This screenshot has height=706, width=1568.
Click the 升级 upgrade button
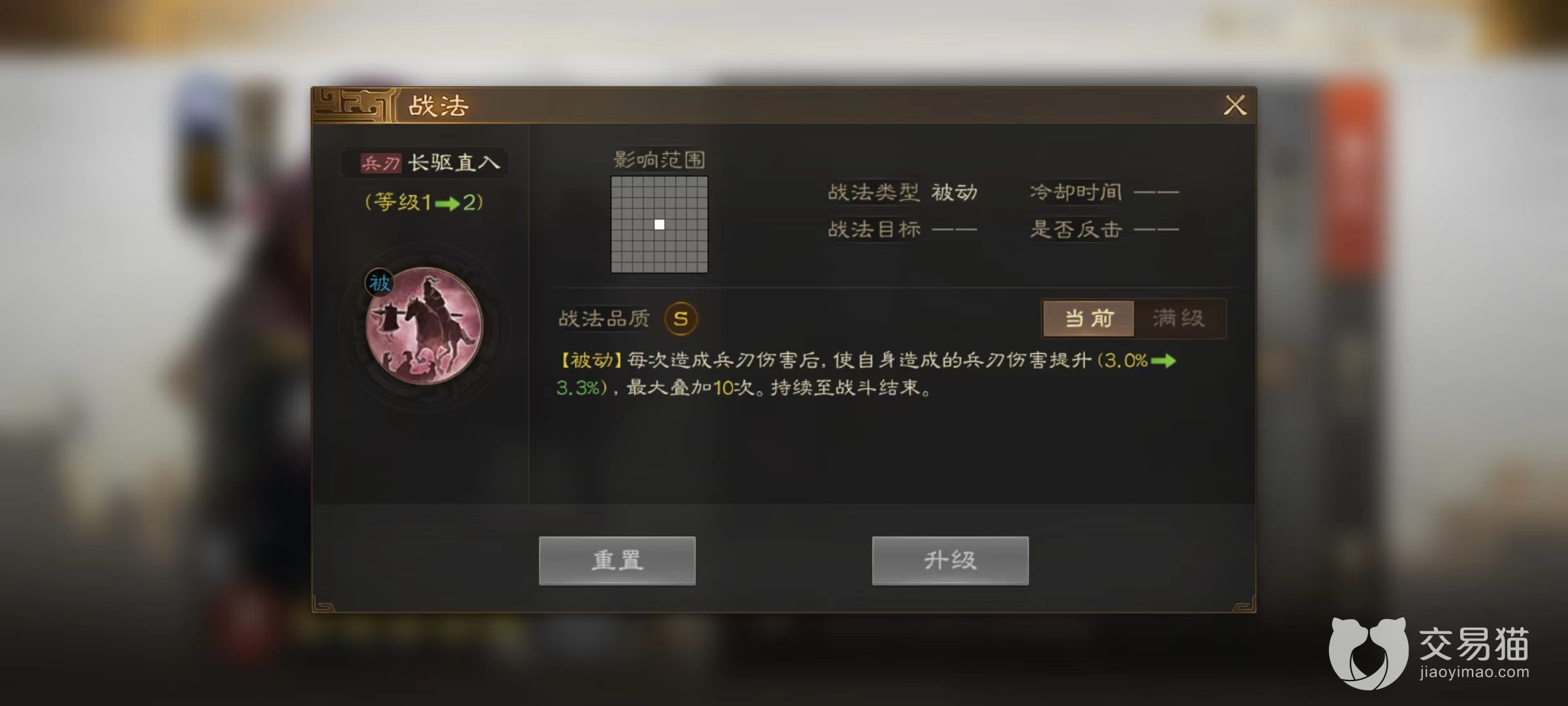tap(951, 561)
